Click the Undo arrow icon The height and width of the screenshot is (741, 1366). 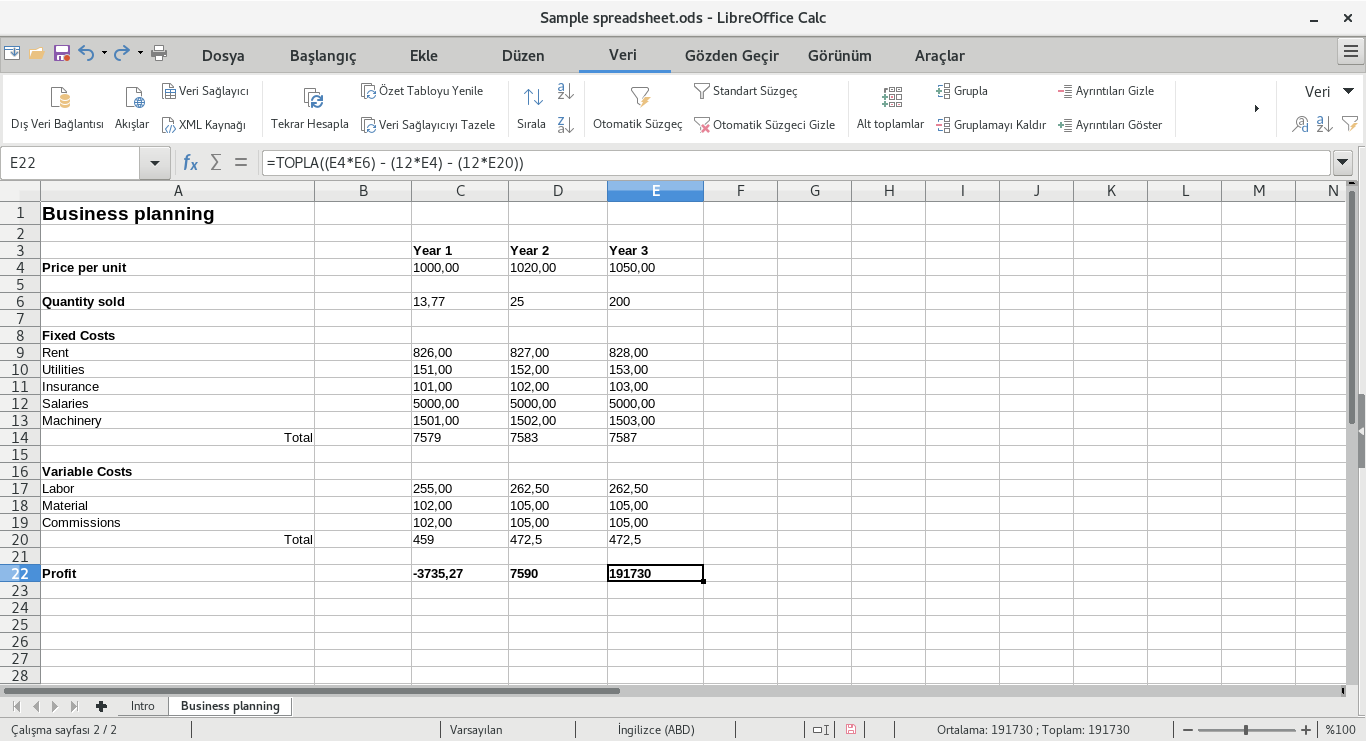[86, 53]
